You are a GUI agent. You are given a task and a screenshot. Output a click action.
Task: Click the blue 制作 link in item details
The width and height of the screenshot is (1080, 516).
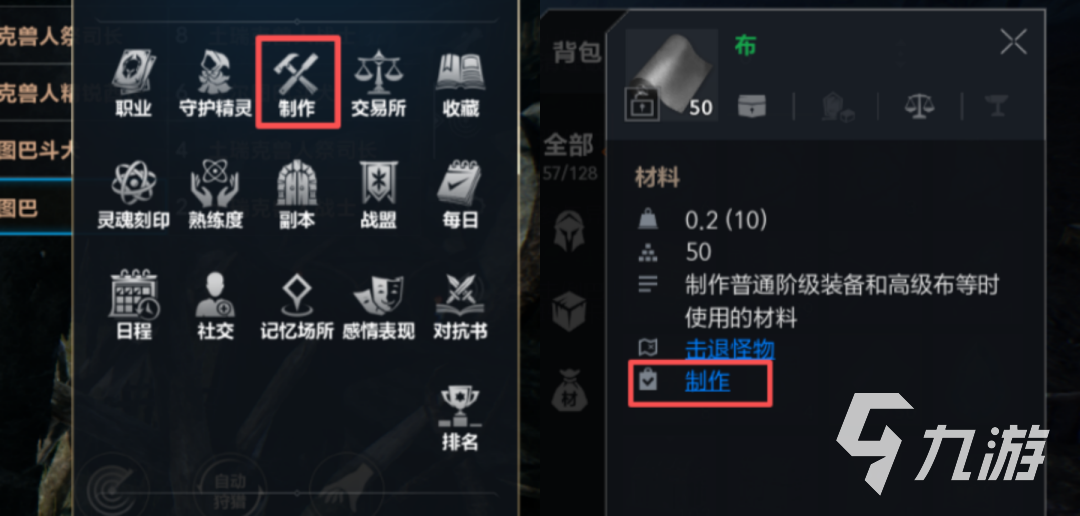[x=707, y=381]
